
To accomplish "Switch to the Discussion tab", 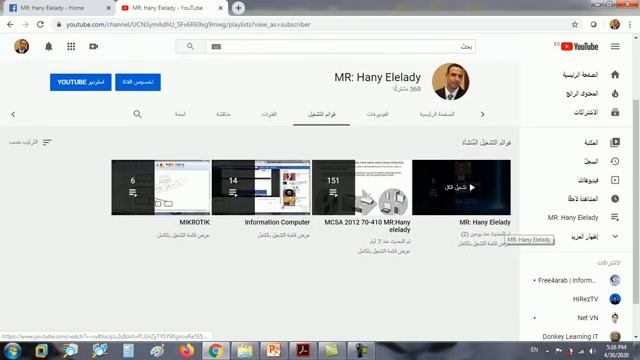I will [223, 114].
